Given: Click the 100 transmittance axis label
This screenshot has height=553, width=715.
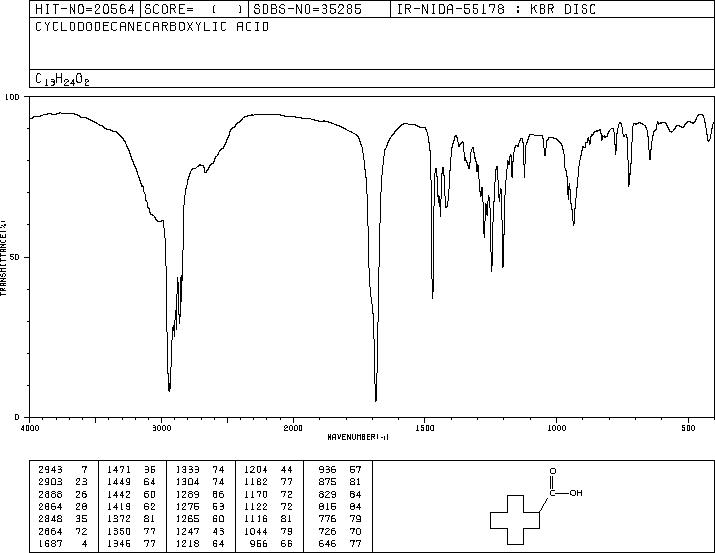Looking at the screenshot, I should coord(13,97).
